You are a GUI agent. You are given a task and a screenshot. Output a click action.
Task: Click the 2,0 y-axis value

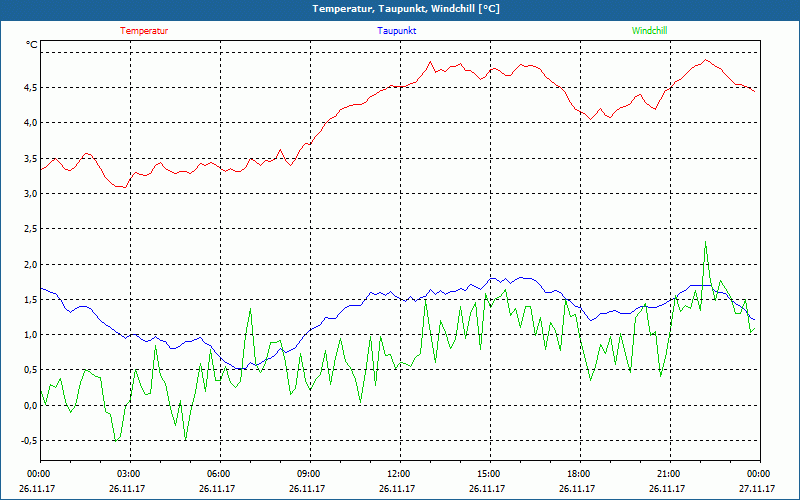(31, 264)
